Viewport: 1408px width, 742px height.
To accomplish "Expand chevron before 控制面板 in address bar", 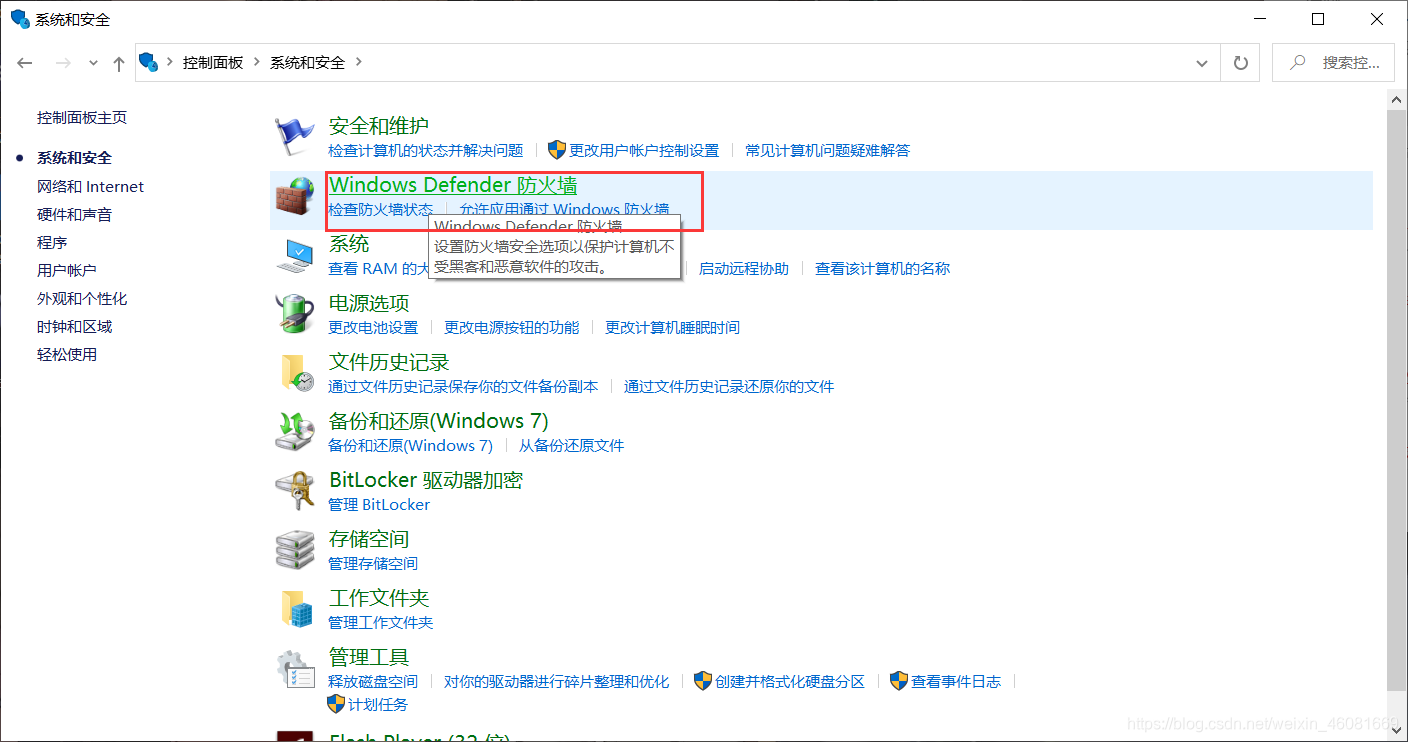I will (170, 62).
